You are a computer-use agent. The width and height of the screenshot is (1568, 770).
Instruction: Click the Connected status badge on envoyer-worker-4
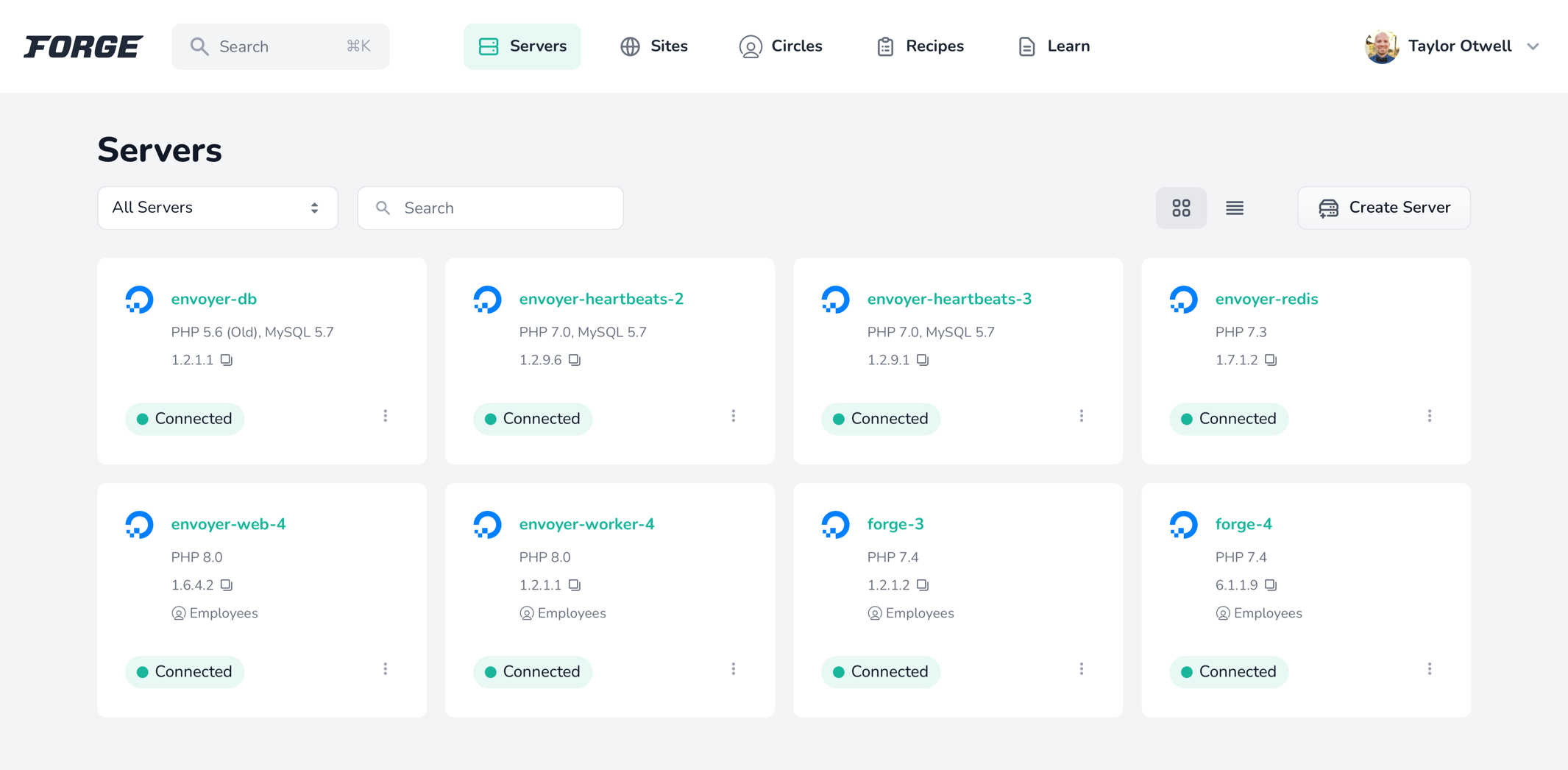(533, 672)
